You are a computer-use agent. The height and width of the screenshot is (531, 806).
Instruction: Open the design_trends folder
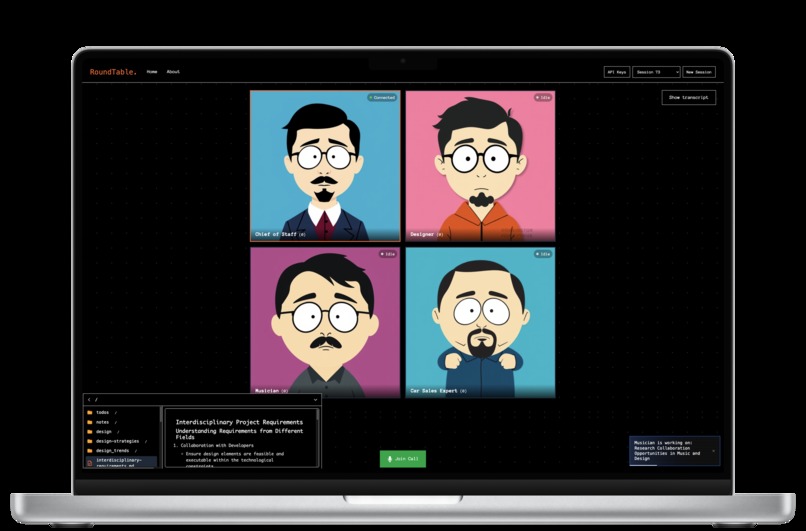coord(121,451)
